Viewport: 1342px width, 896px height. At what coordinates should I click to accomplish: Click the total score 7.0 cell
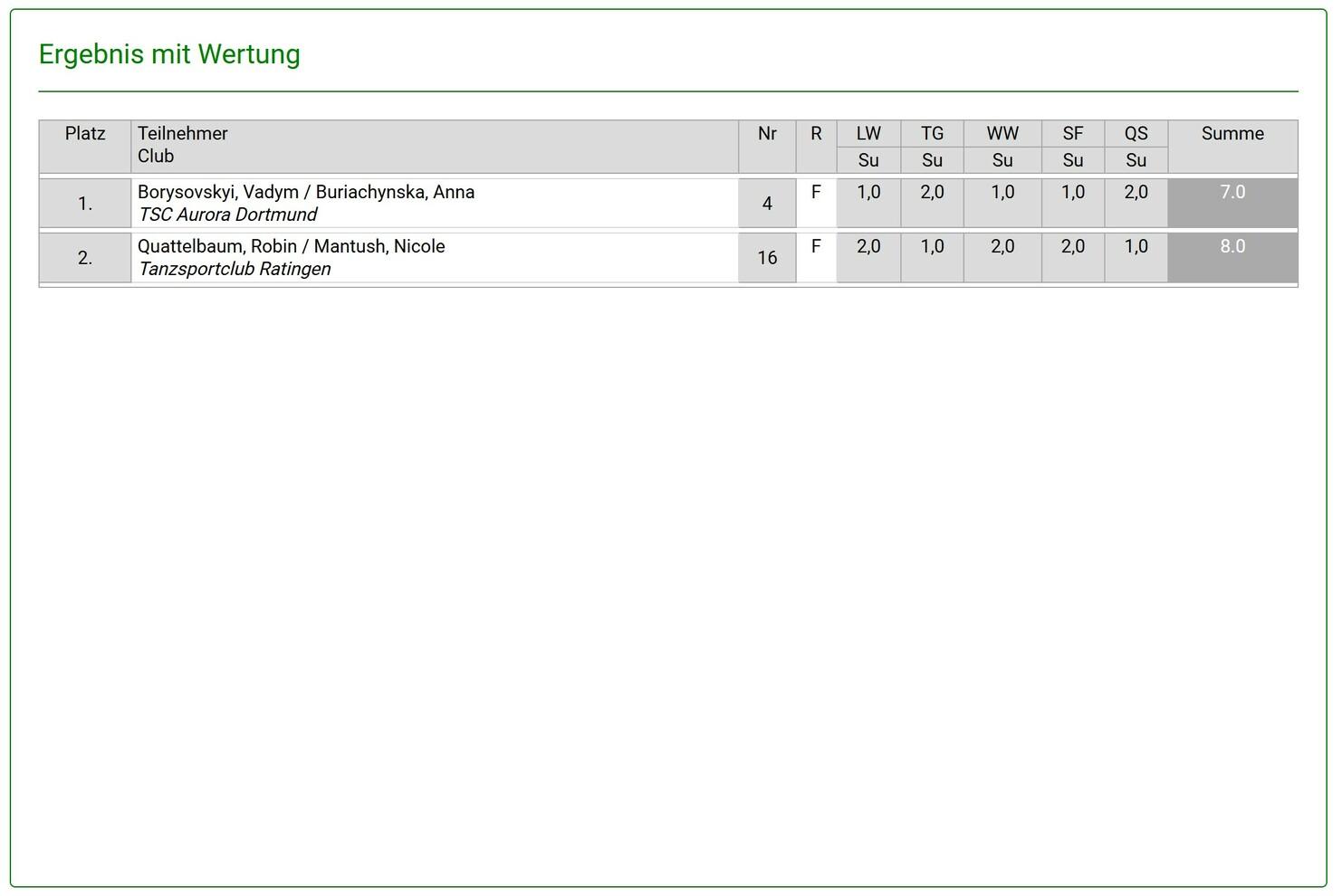(x=1232, y=202)
